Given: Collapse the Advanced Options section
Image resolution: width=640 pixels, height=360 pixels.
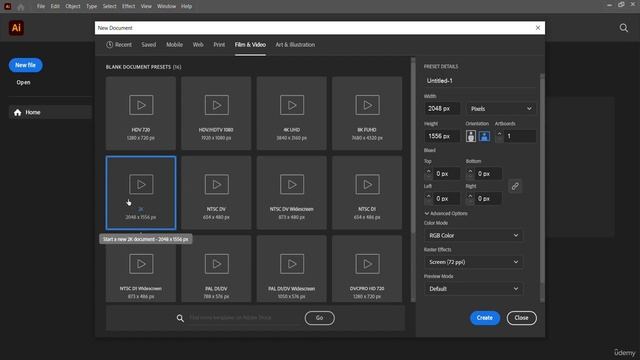Looking at the screenshot, I should point(446,213).
